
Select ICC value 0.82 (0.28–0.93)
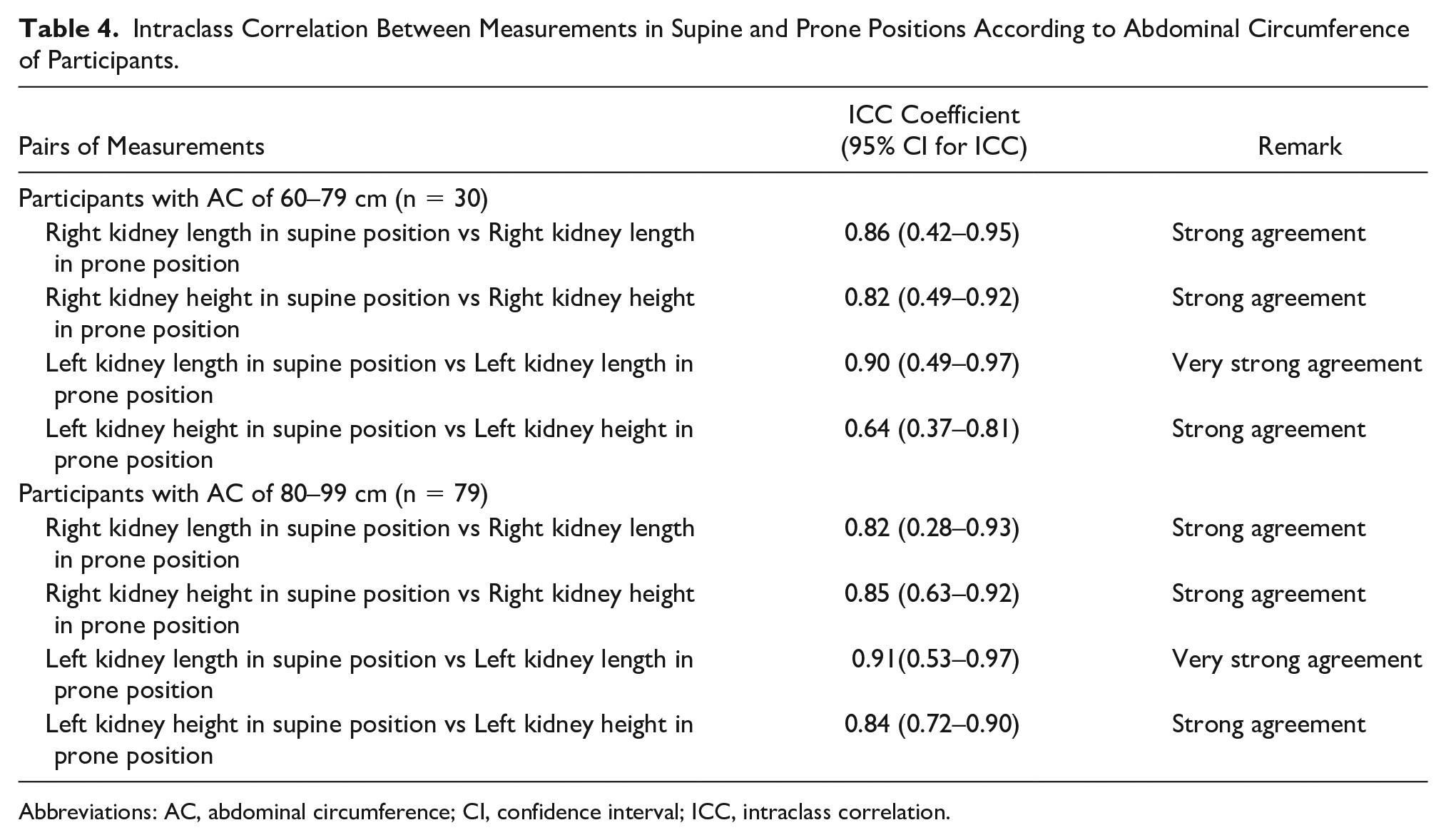(932, 528)
